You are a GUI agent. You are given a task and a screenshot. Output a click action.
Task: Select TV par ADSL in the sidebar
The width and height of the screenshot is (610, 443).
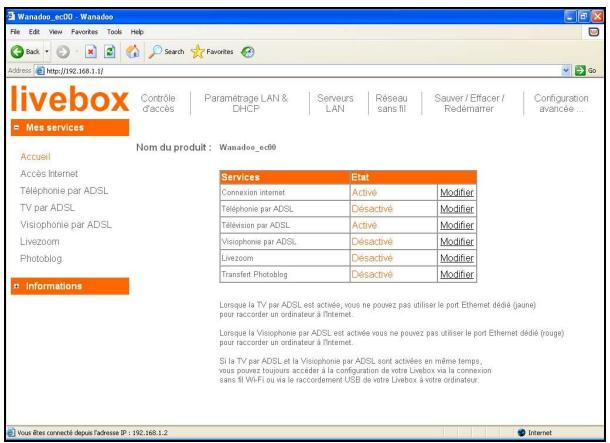click(47, 208)
